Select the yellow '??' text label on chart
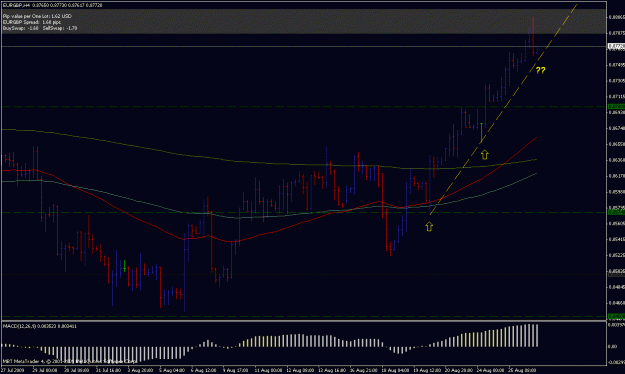 pos(540,71)
